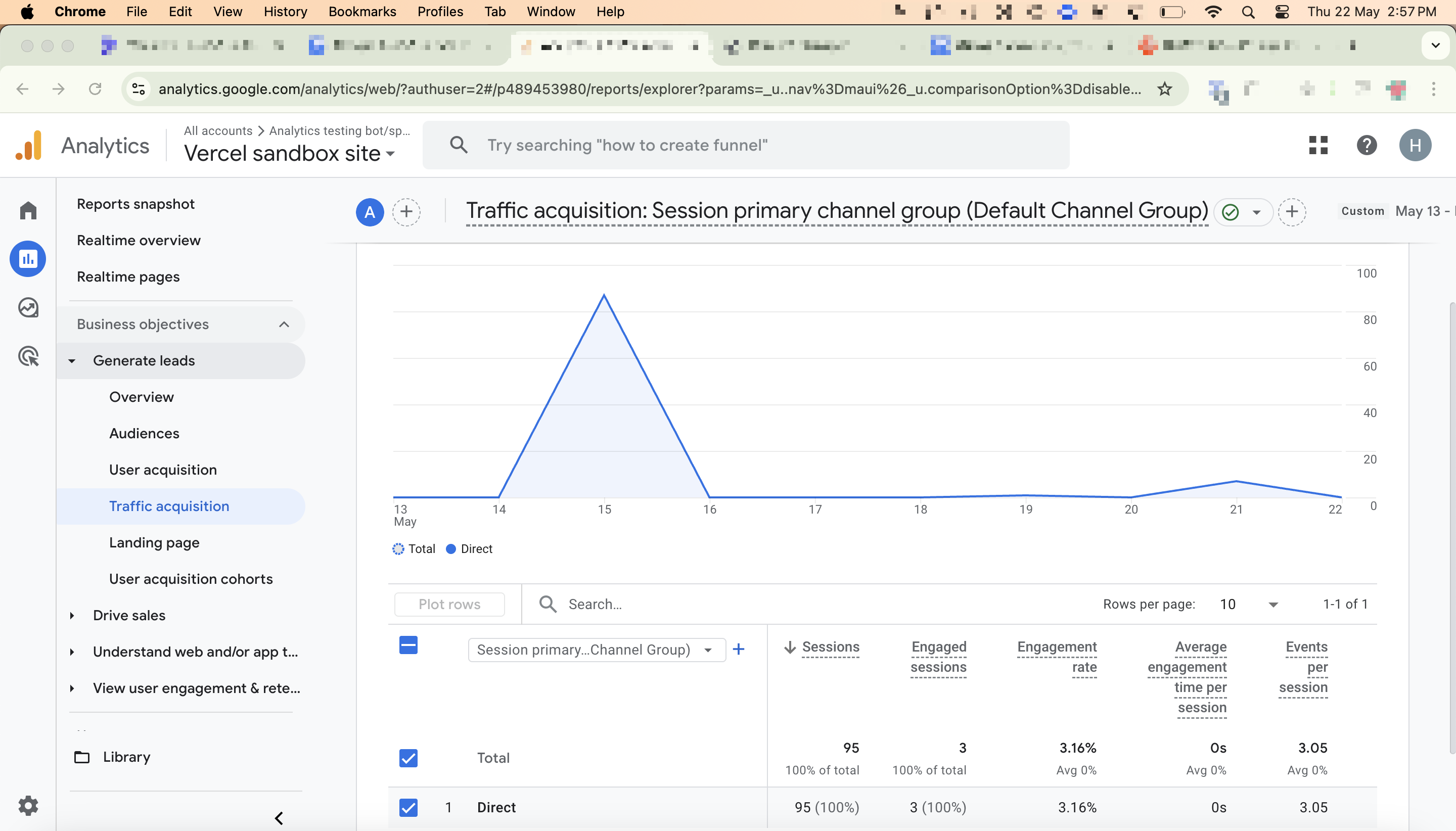Click the Plot rows button
Screen dimensions: 1456x831
pyautogui.click(x=449, y=604)
